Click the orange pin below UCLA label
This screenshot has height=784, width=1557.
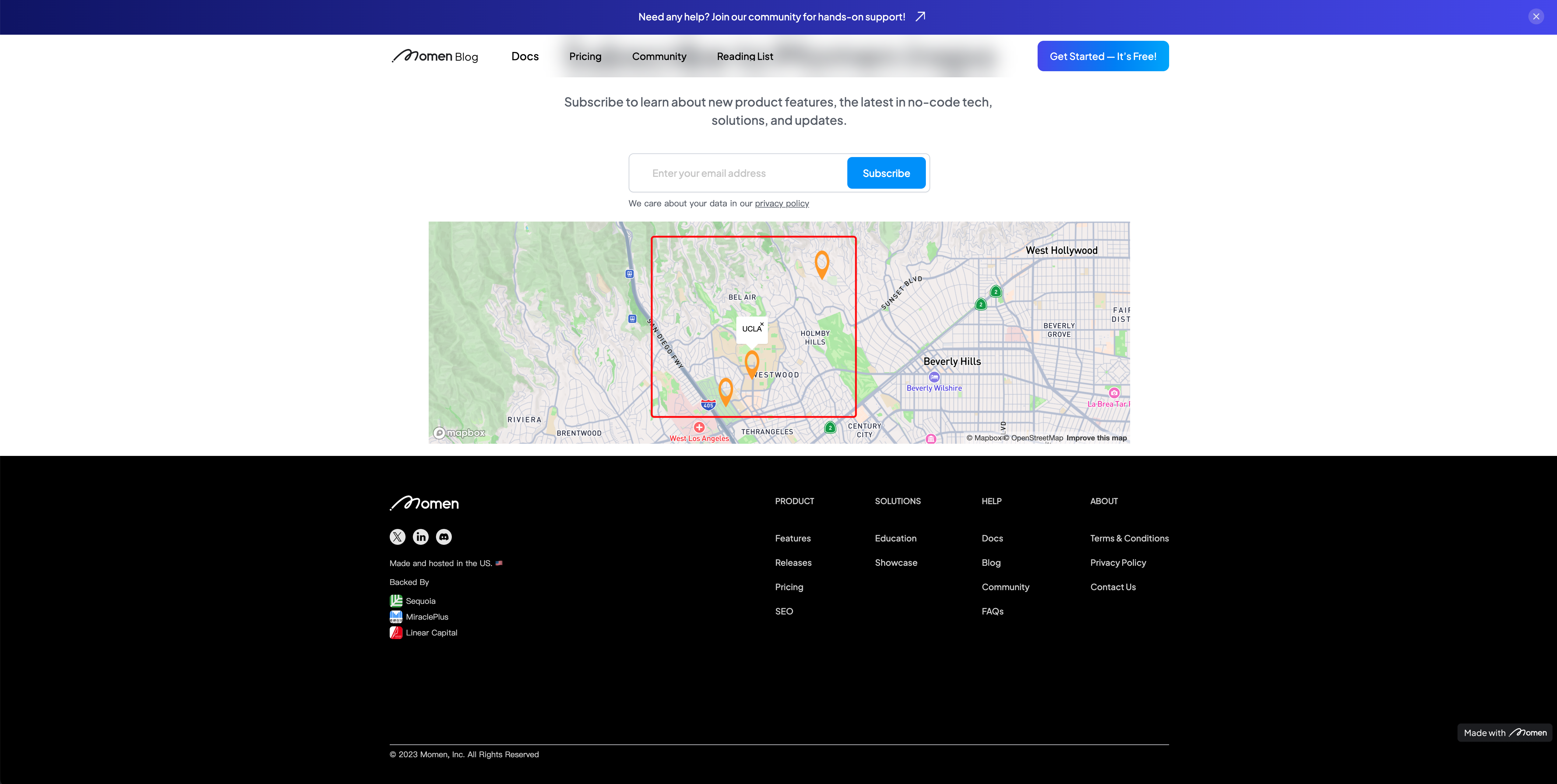[751, 364]
